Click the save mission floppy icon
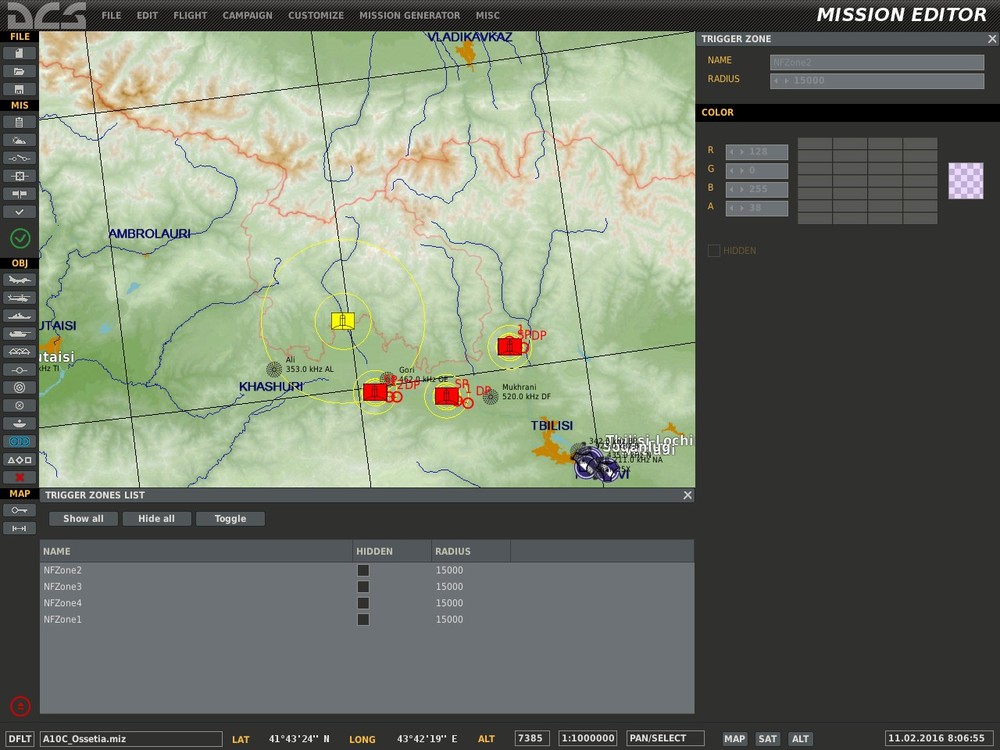The image size is (1000, 750). [20, 89]
